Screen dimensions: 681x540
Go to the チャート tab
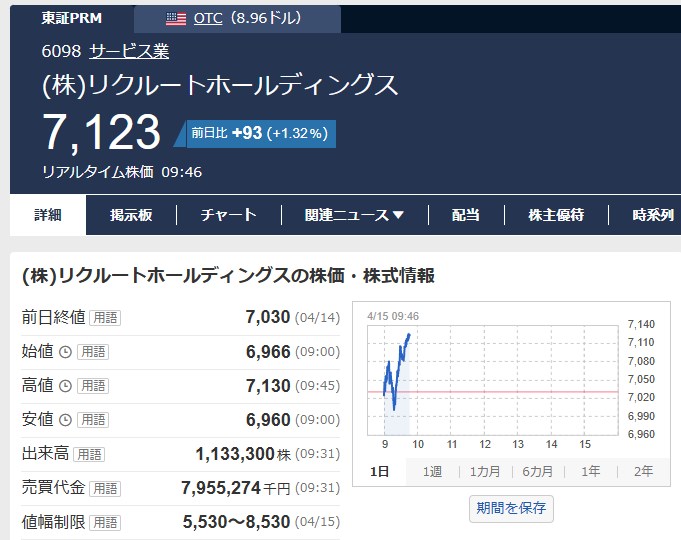(x=229, y=215)
